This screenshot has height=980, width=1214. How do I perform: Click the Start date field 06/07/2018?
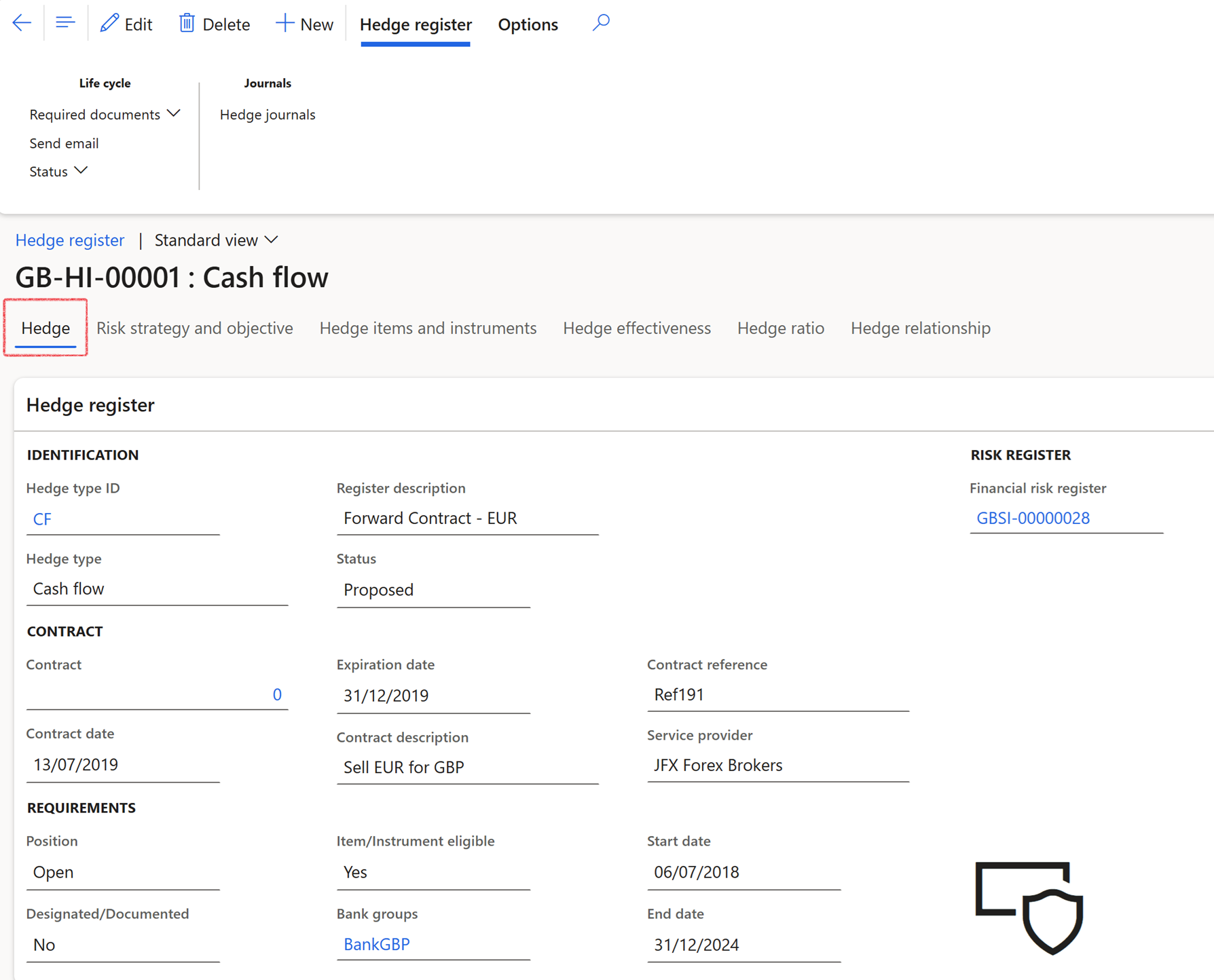(x=743, y=872)
